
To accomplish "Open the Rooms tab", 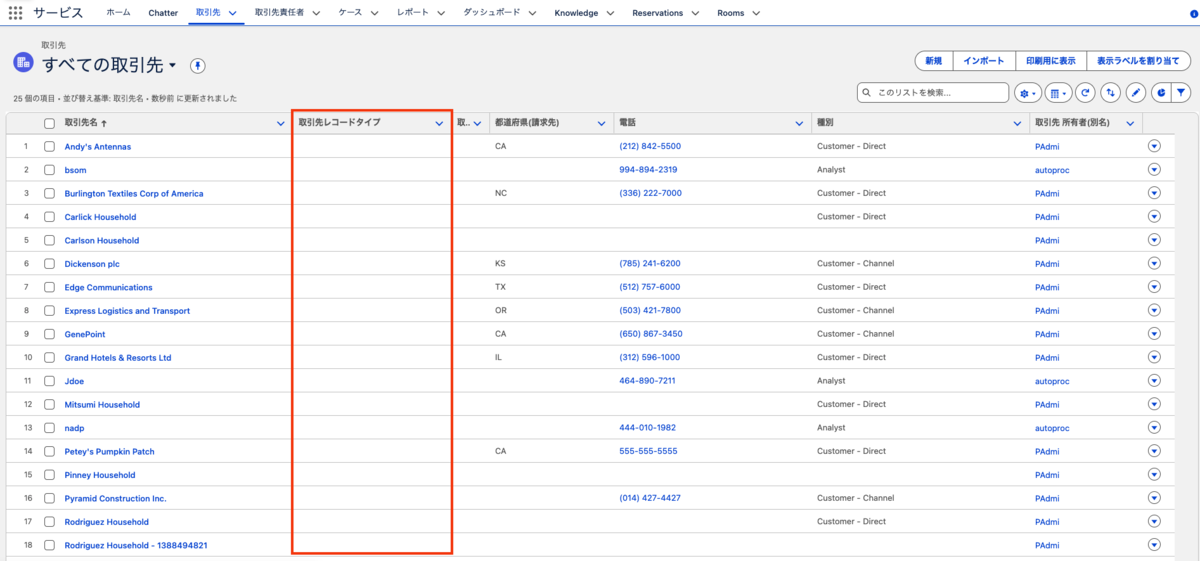I will point(731,13).
